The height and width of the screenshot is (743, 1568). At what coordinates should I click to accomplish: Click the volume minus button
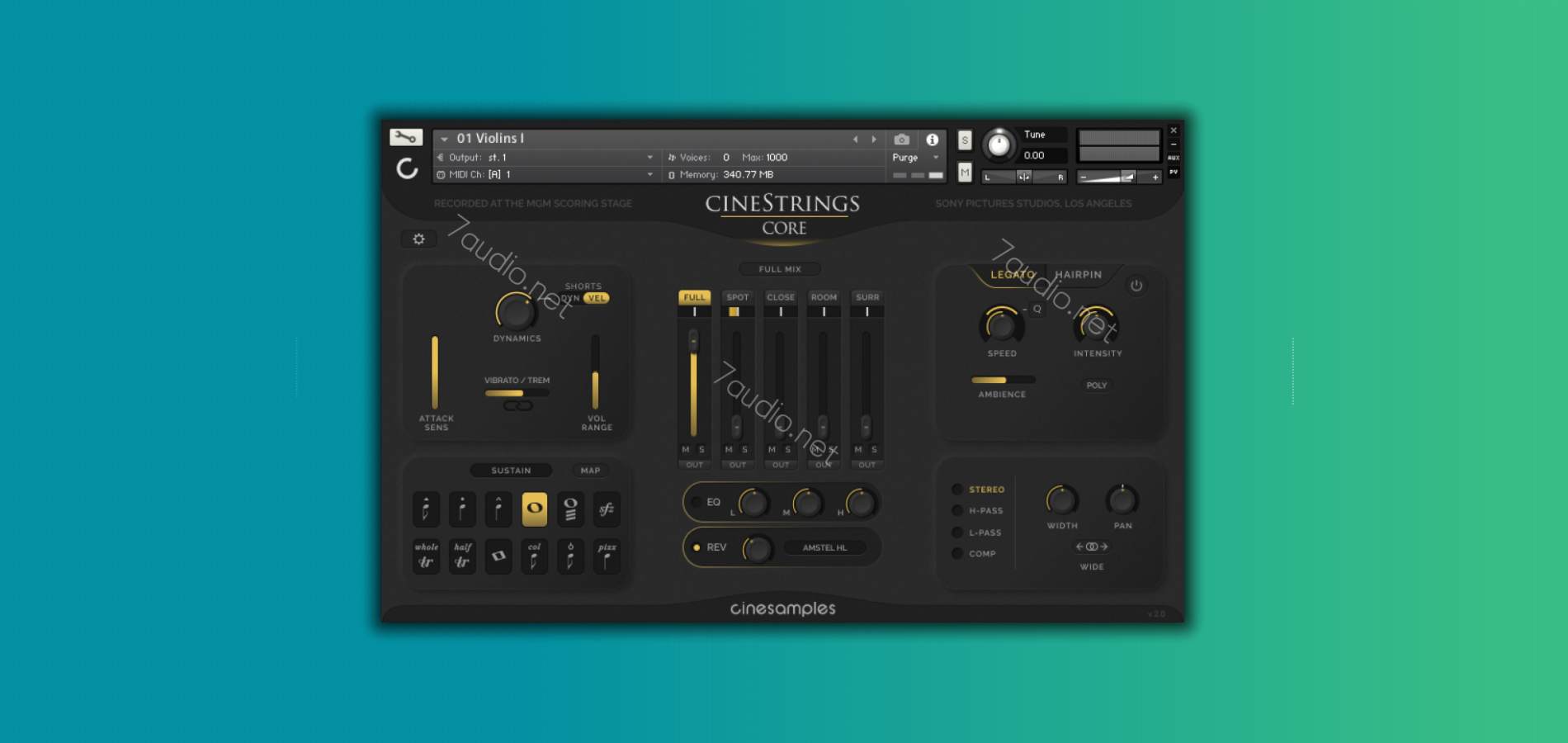point(1084,177)
